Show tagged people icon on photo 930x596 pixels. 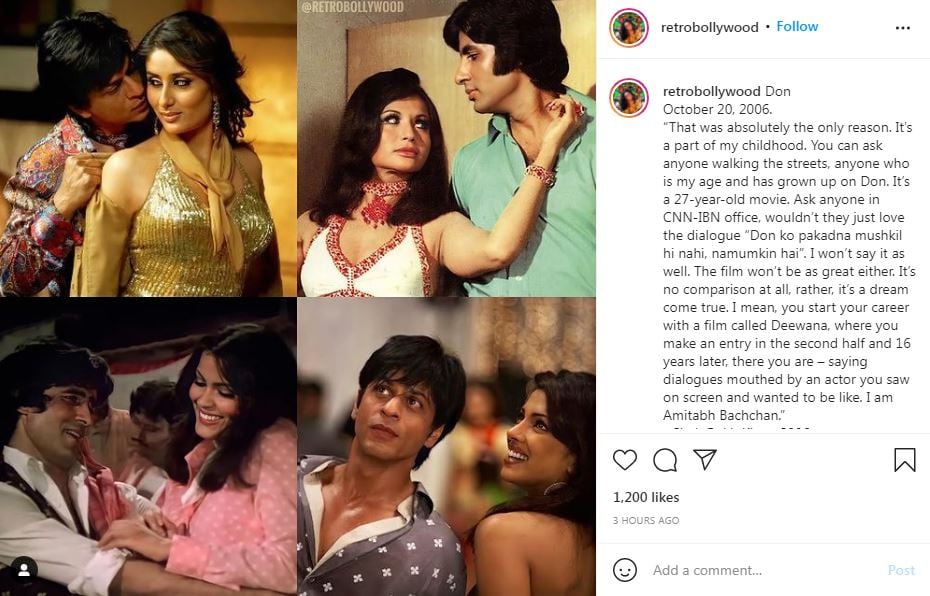(24, 570)
